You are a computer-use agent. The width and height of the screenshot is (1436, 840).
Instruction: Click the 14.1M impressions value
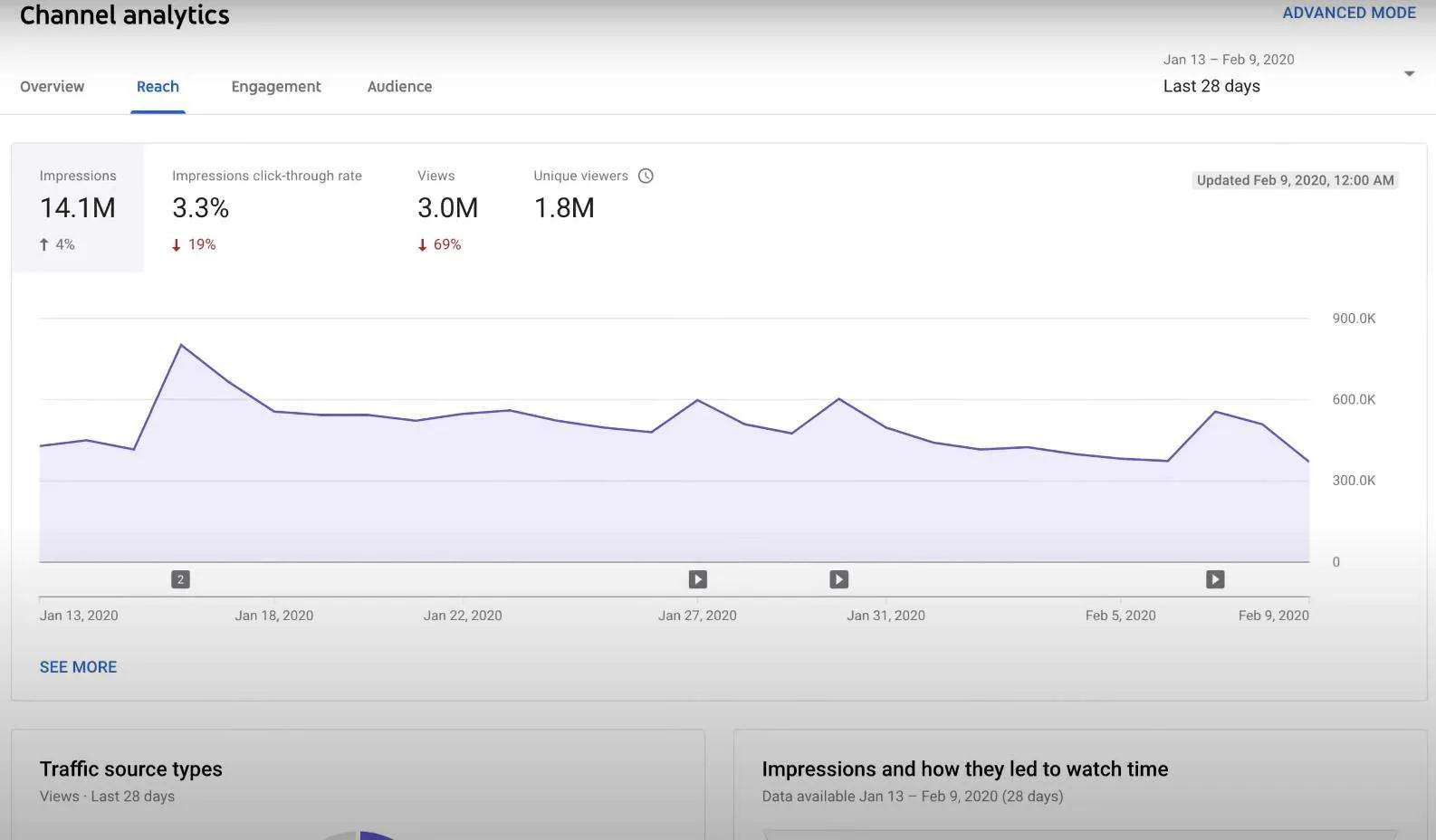(x=78, y=208)
